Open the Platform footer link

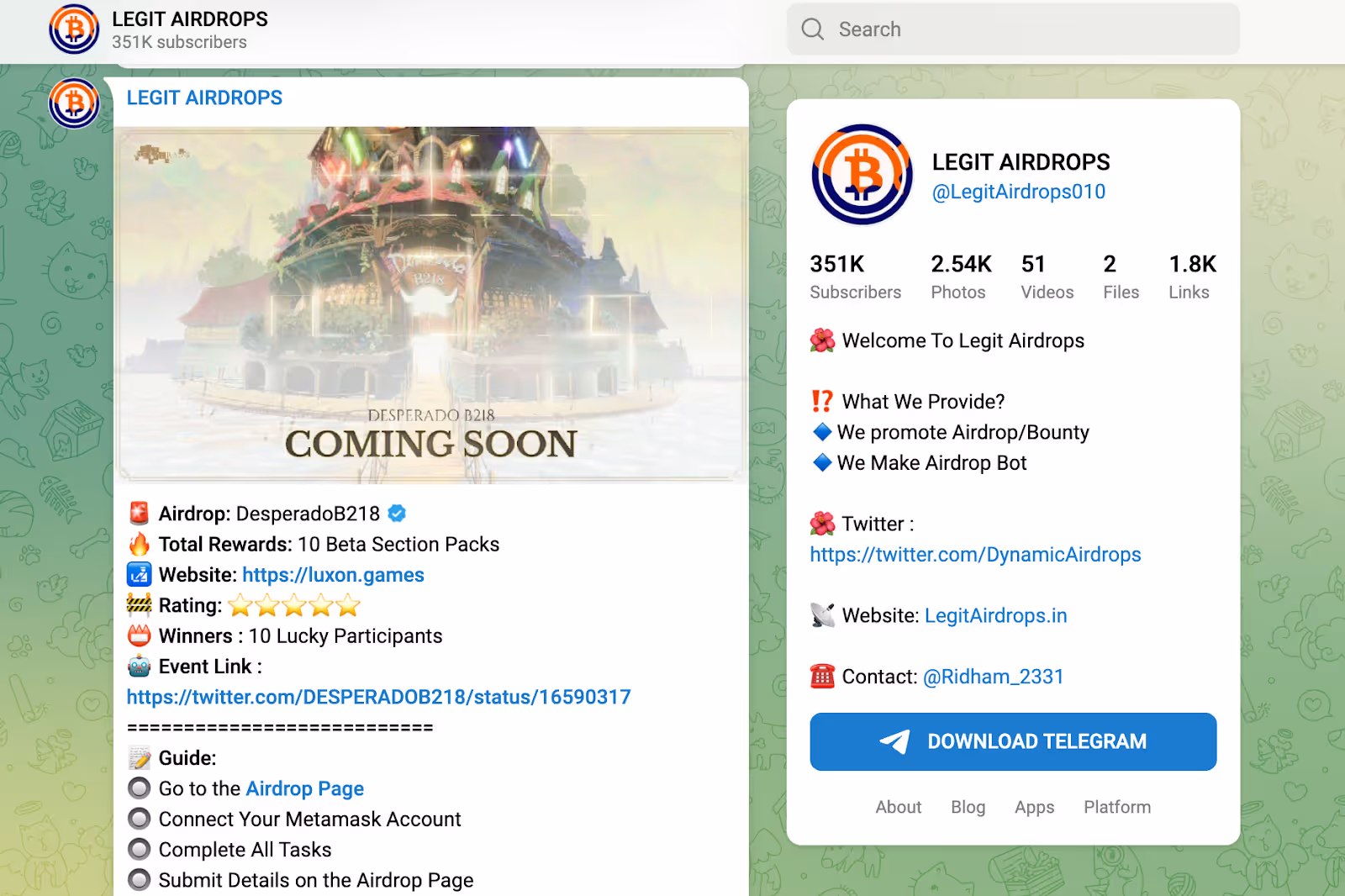click(1117, 807)
